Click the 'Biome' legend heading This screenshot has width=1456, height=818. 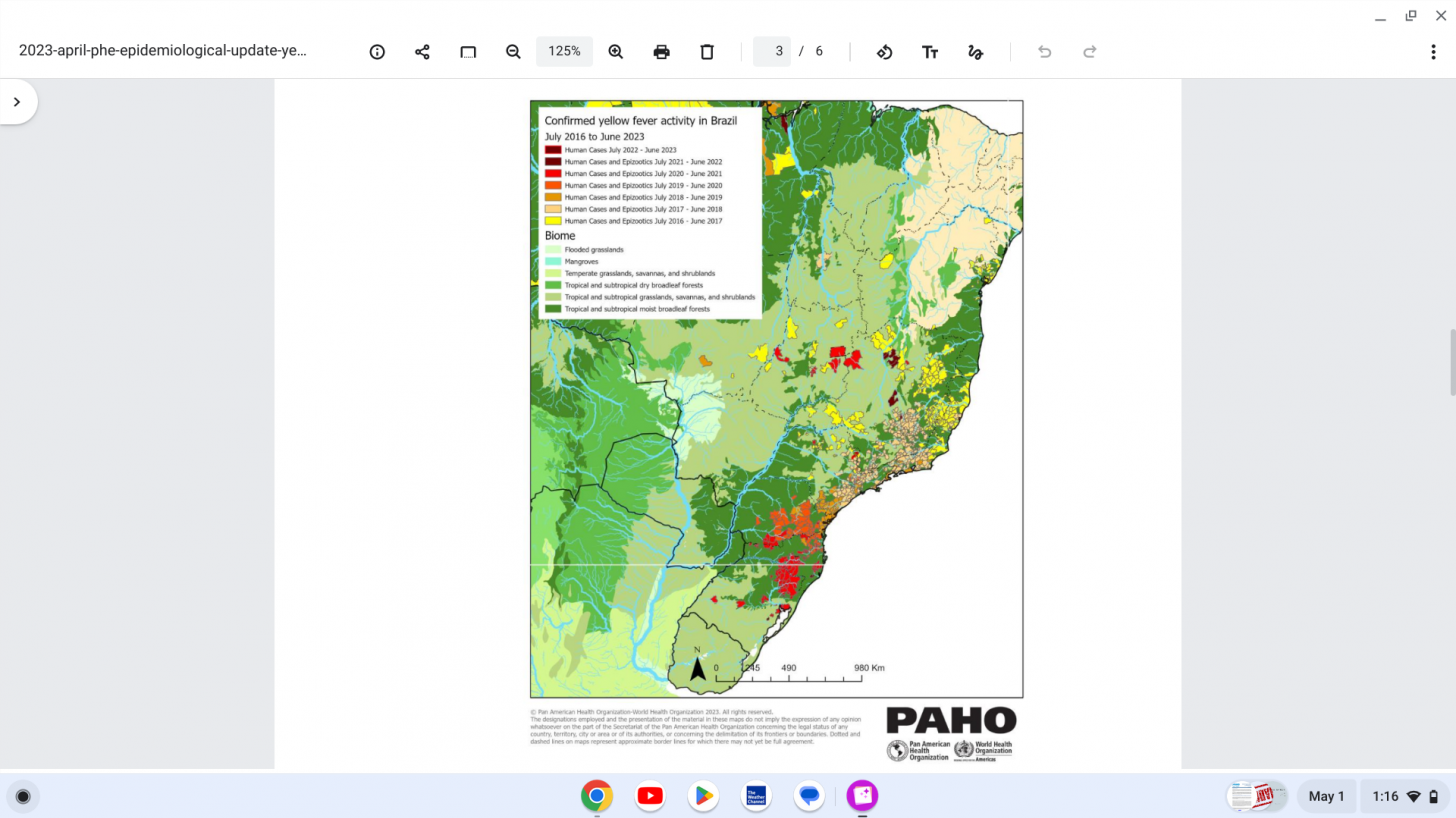(x=560, y=236)
